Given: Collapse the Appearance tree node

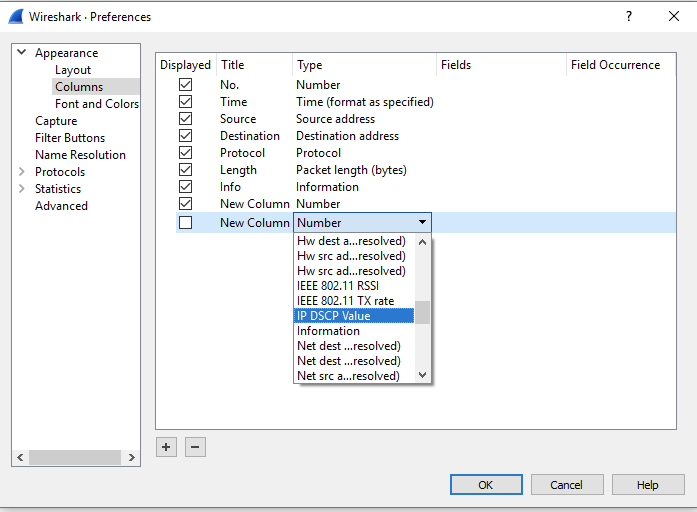Looking at the screenshot, I should (x=21, y=52).
